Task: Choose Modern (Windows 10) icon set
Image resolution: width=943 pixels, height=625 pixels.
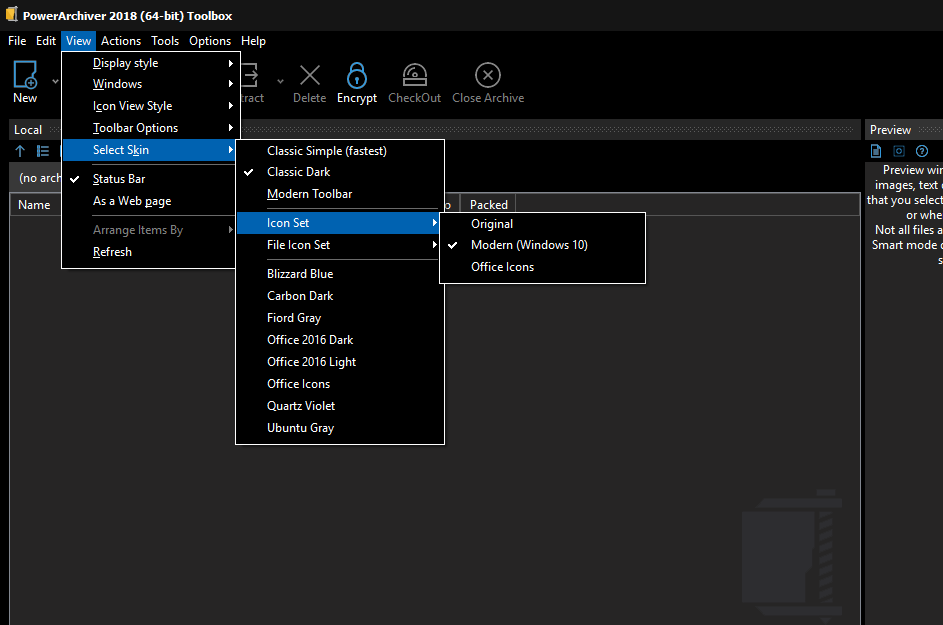Action: pos(542,245)
